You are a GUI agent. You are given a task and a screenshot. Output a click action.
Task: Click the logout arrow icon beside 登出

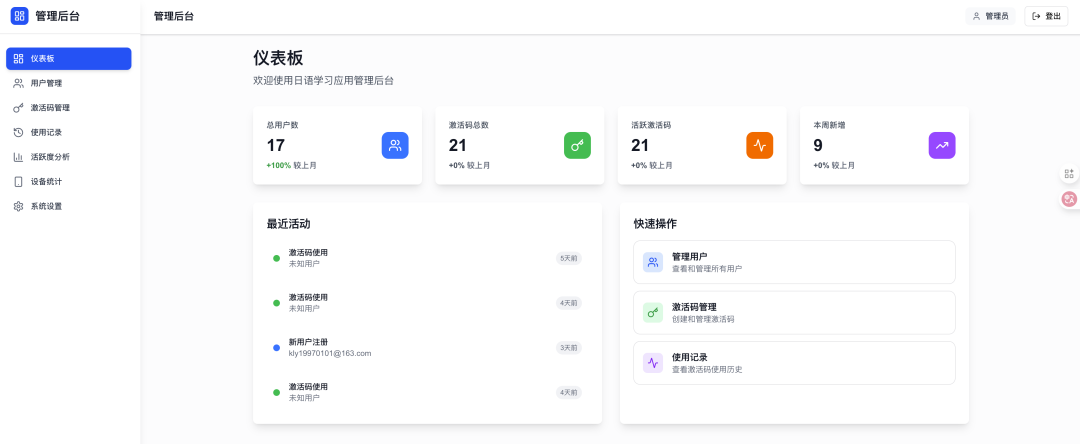pos(1036,16)
